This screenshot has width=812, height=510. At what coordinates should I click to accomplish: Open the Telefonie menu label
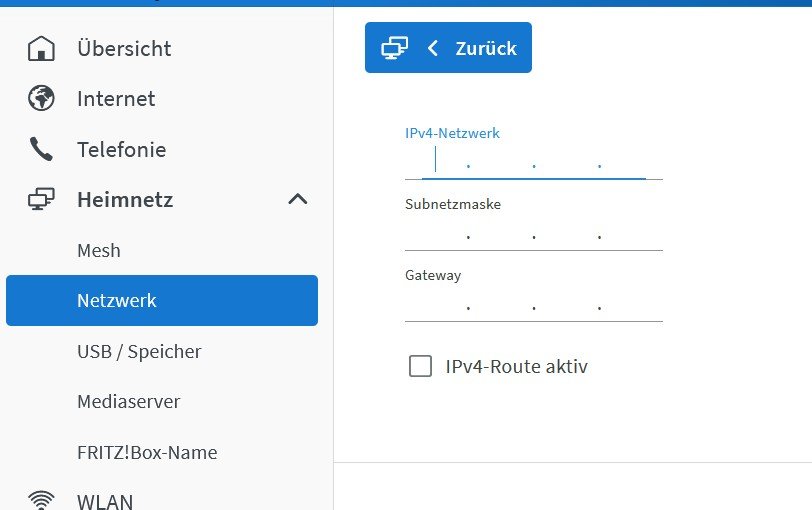pos(121,150)
